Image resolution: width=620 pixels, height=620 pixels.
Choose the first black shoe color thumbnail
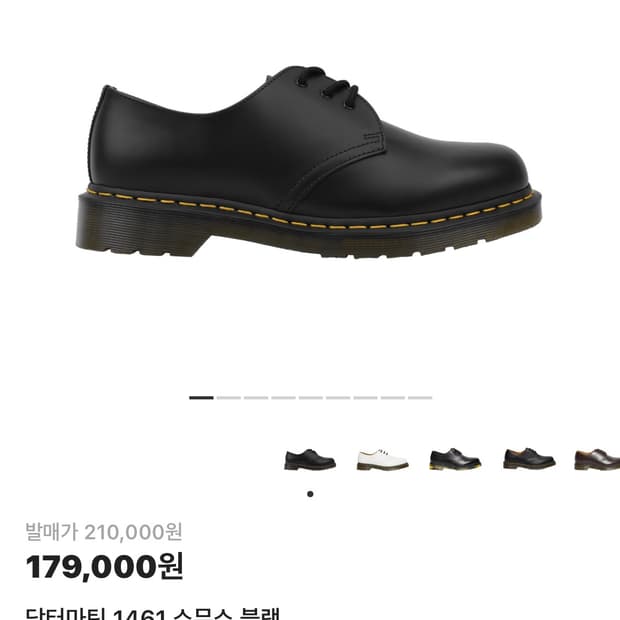click(310, 459)
